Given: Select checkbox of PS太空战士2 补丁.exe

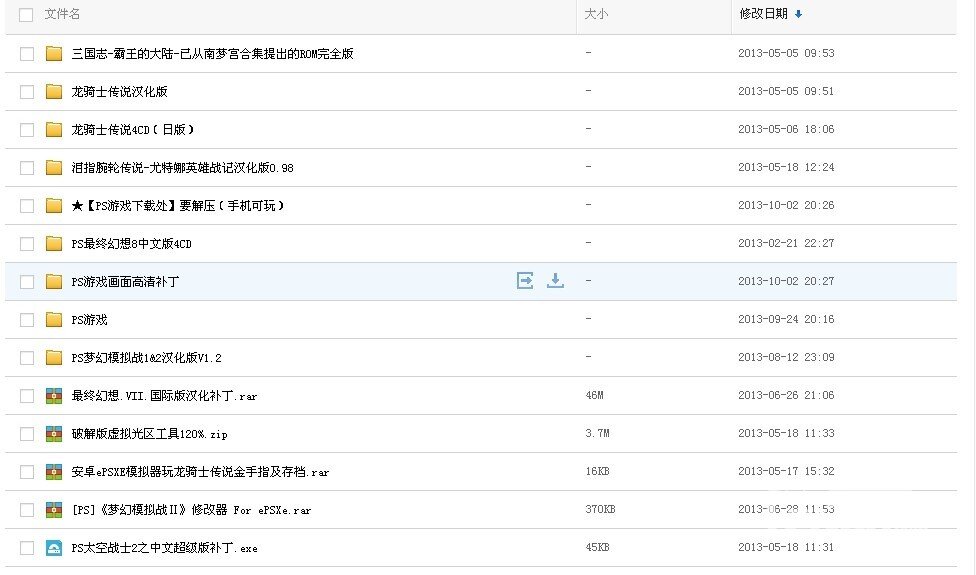Looking at the screenshot, I should coord(27,548).
